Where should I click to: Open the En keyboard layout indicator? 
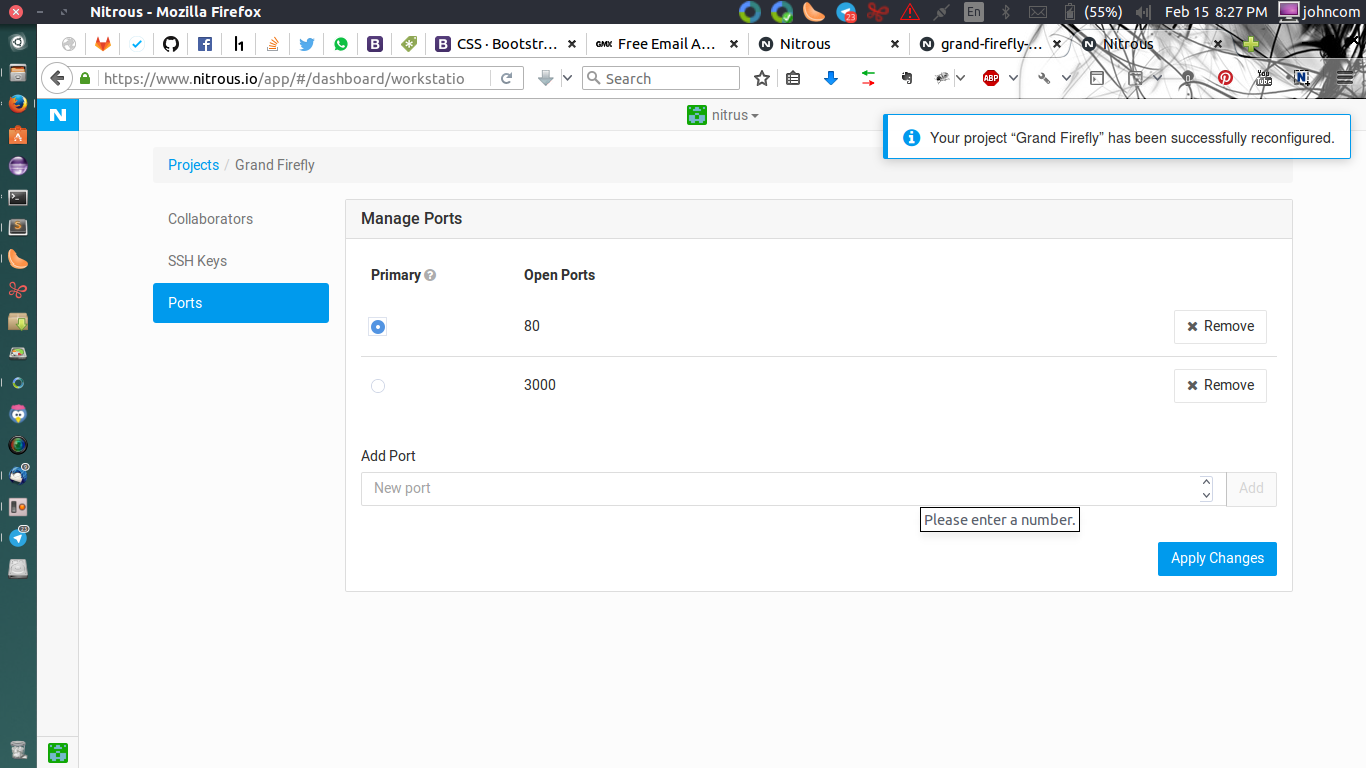[x=973, y=12]
